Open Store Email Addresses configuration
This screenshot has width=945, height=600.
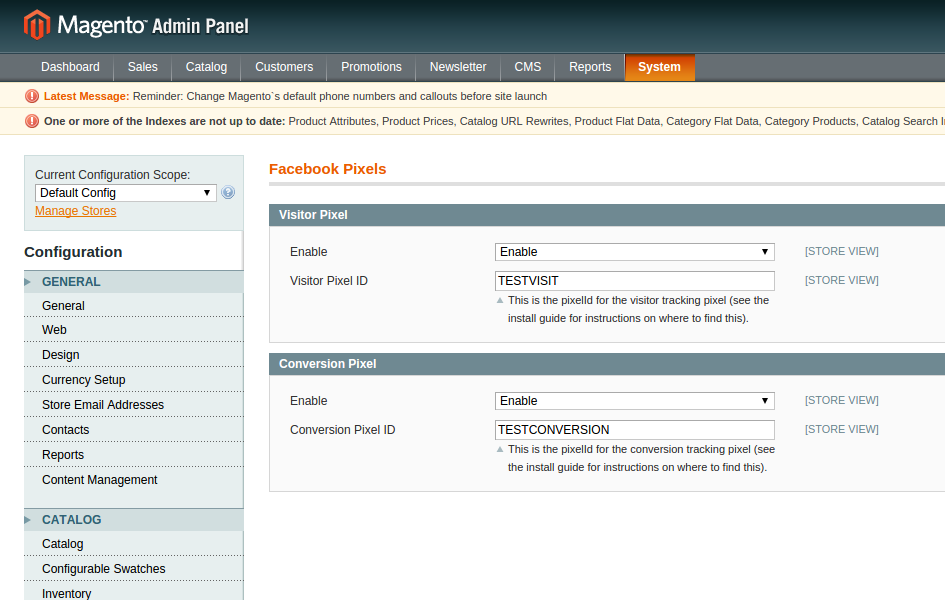[134, 405]
